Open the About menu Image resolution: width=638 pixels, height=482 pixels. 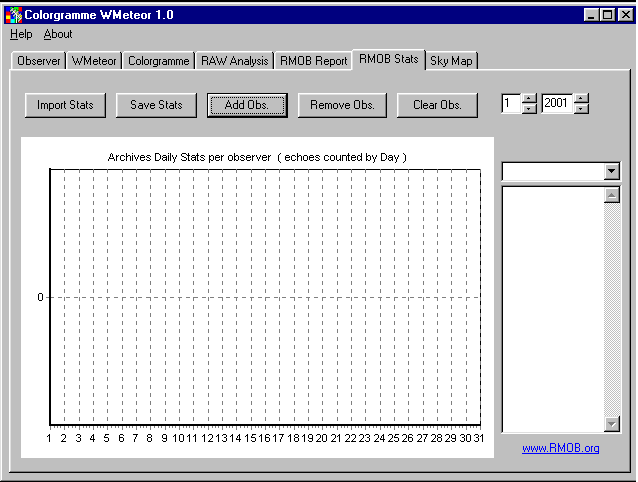[58, 34]
